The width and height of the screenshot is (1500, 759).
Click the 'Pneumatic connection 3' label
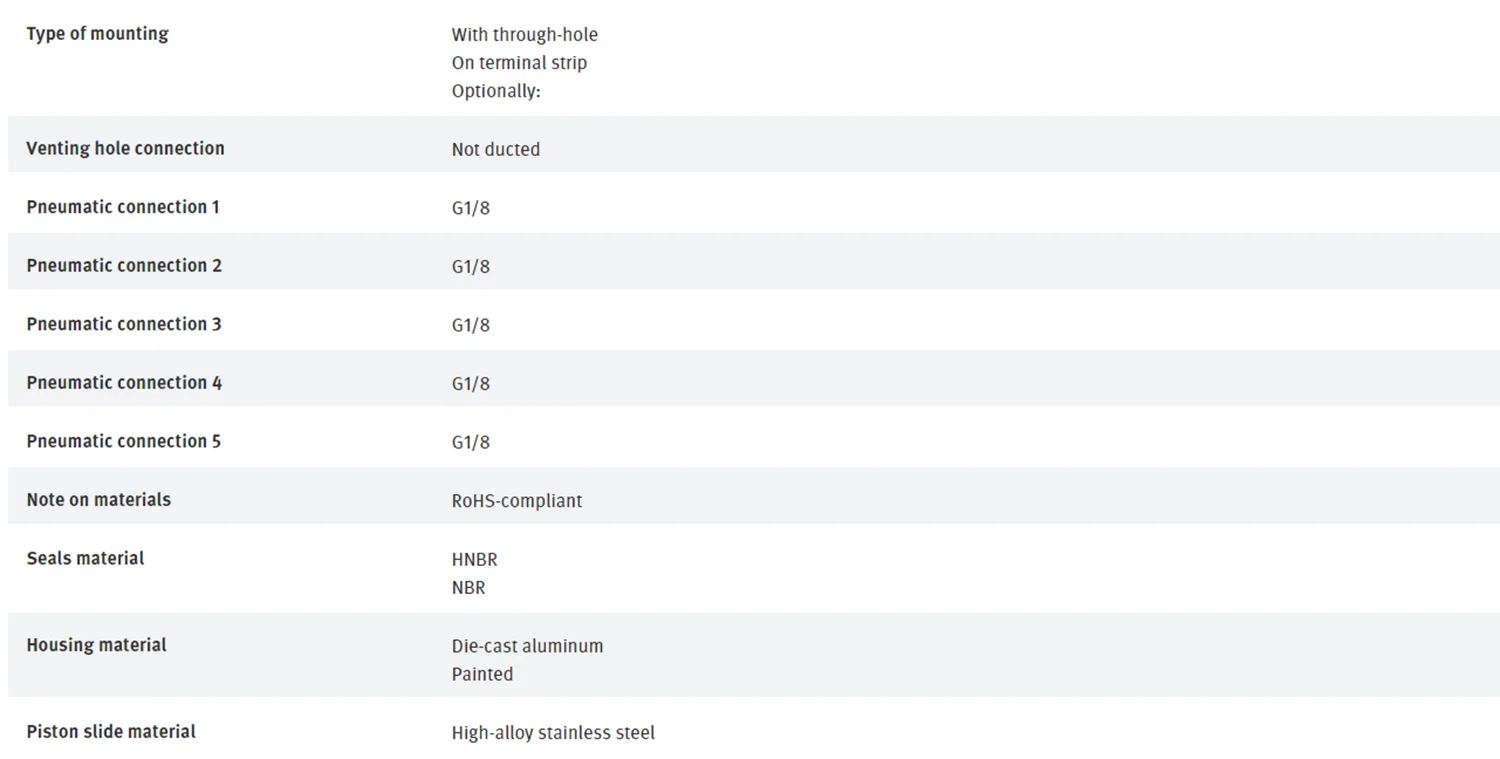124,324
